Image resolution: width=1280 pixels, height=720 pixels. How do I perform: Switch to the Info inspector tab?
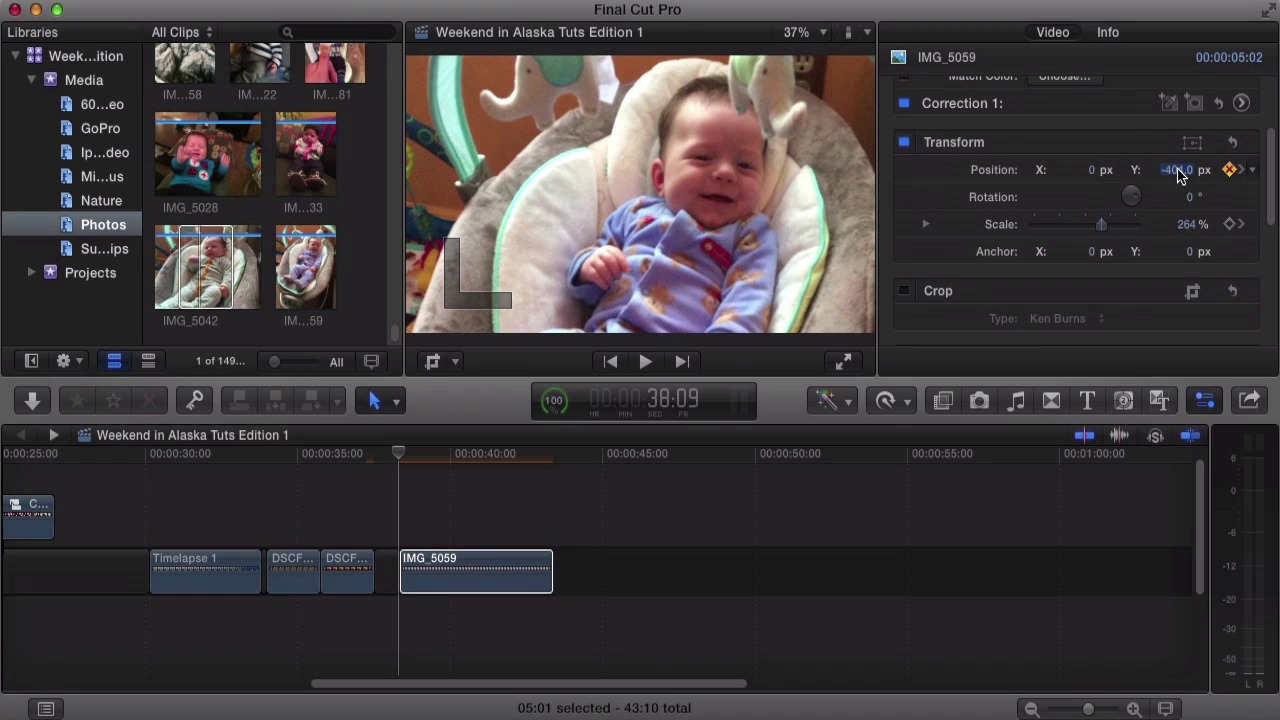[x=1107, y=32]
